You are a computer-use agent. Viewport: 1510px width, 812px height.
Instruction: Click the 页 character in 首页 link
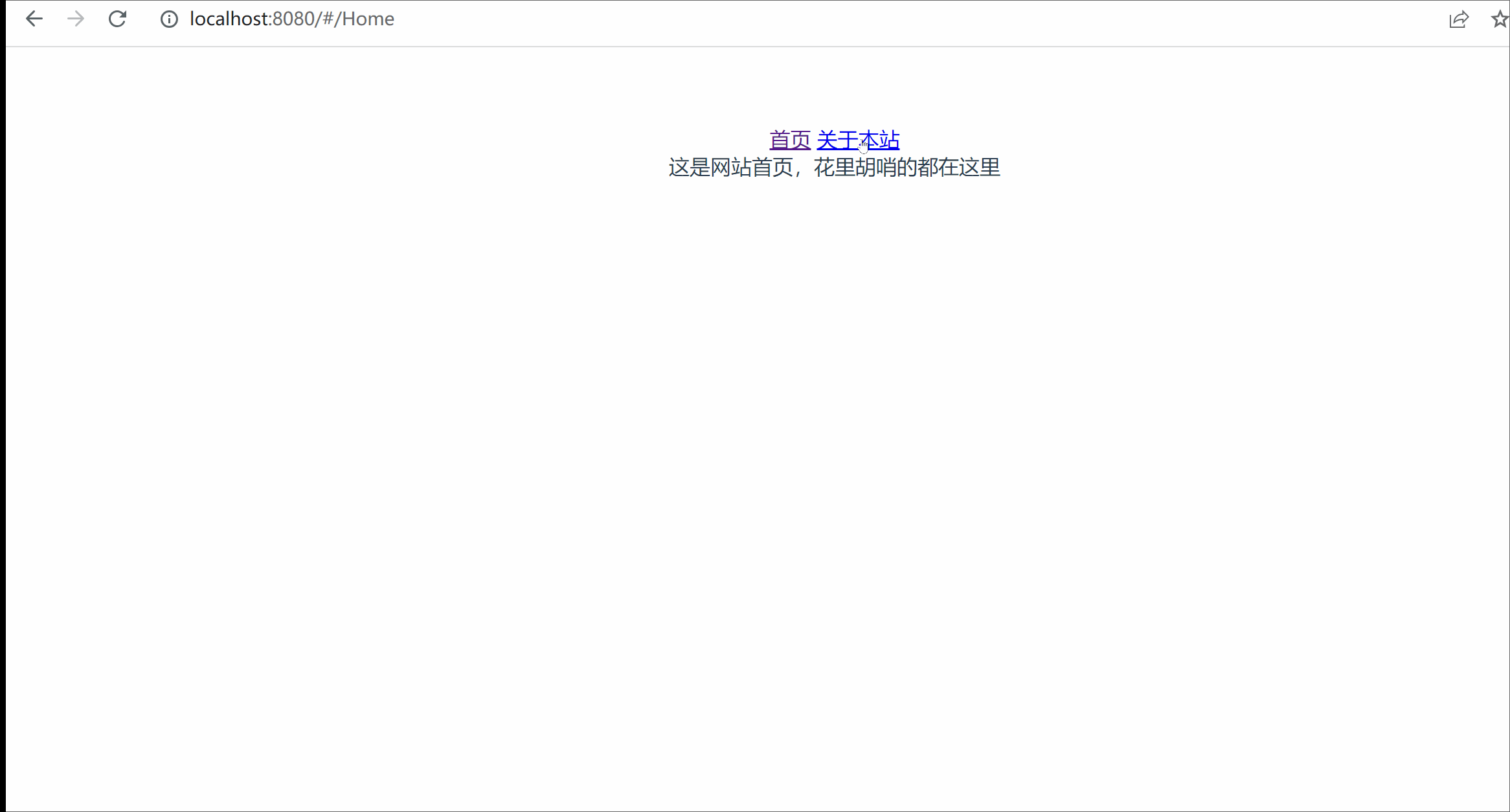coord(801,140)
